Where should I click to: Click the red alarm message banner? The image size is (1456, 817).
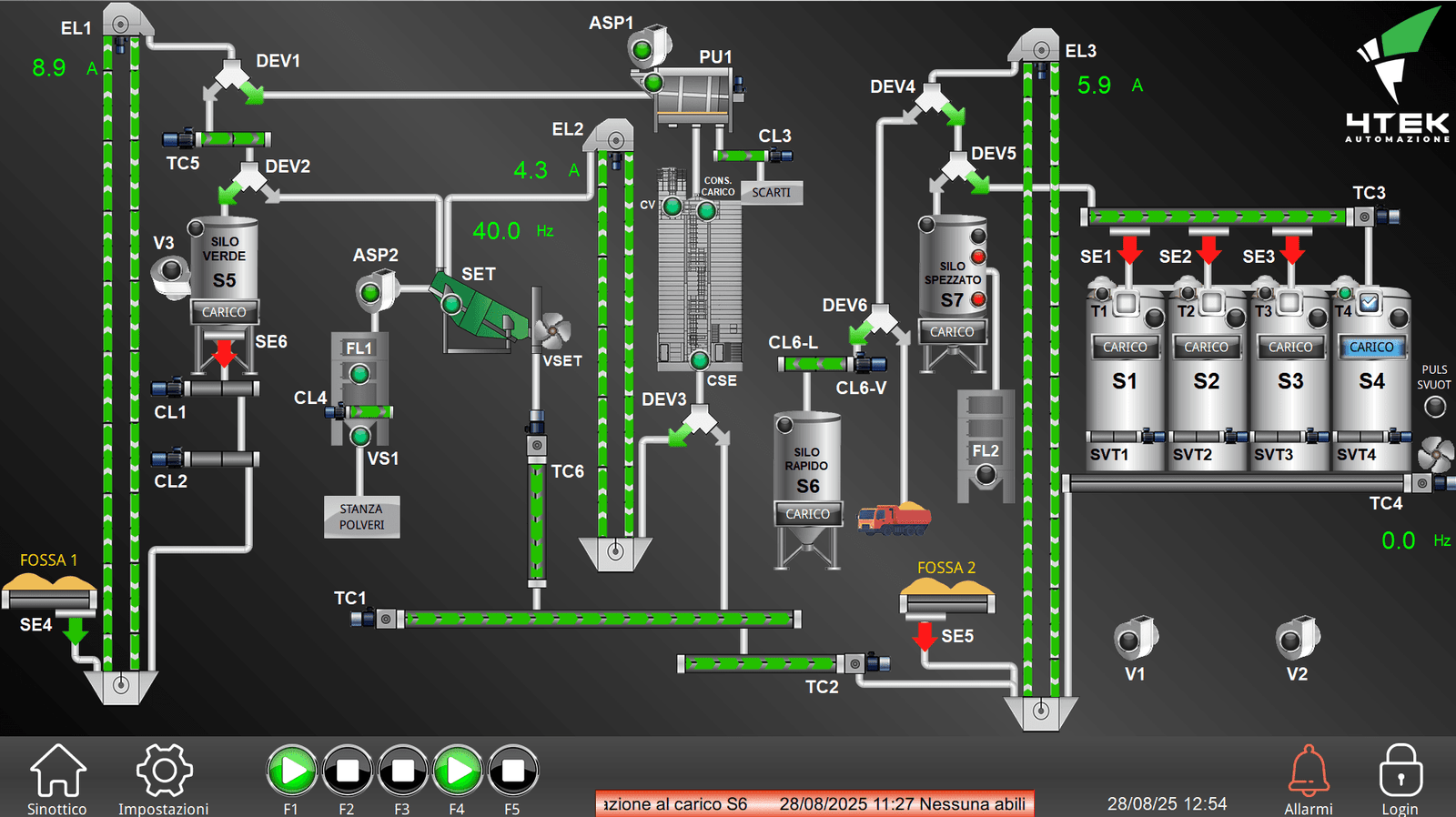(x=814, y=803)
